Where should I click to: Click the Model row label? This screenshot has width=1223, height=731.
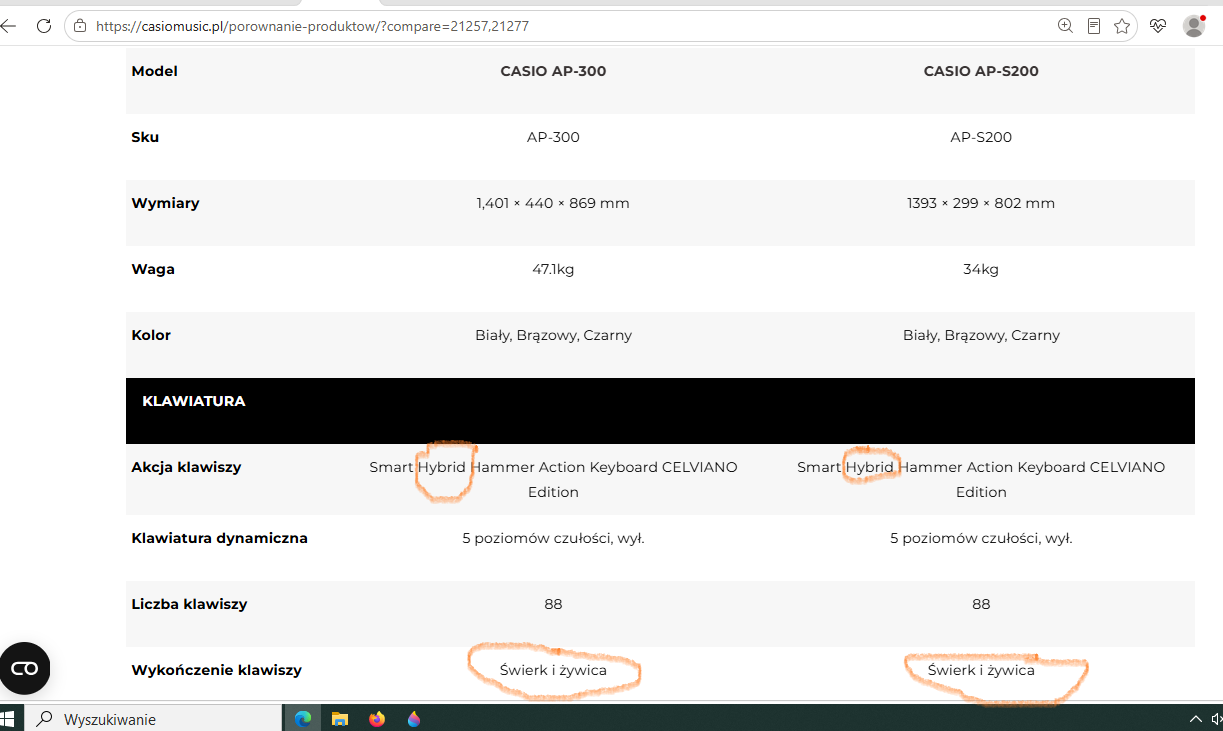click(154, 71)
